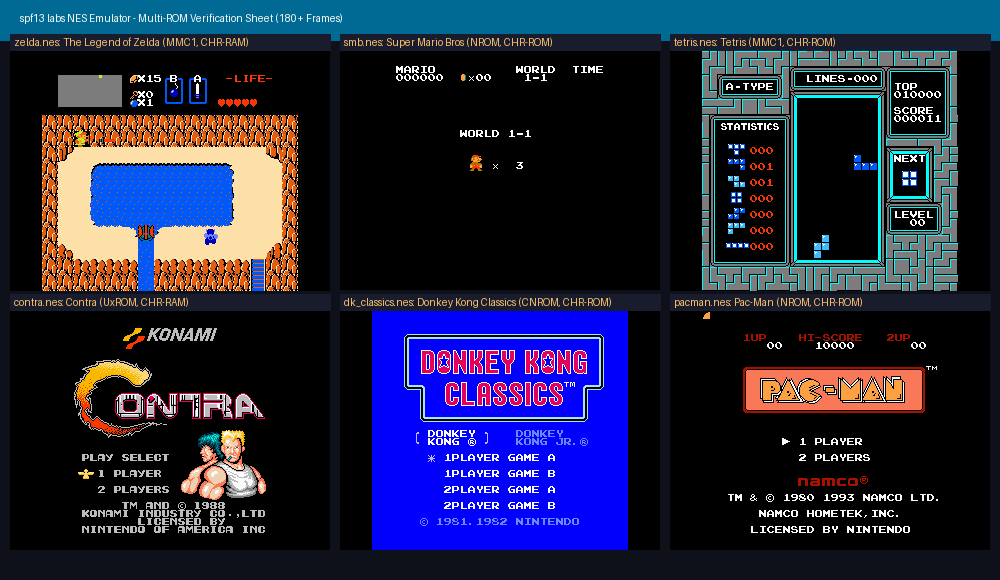Screen dimensions: 1000x580
Task: Choose 1PLAYER GAME B in Donkey Kong Classics
Action: [x=499, y=473]
